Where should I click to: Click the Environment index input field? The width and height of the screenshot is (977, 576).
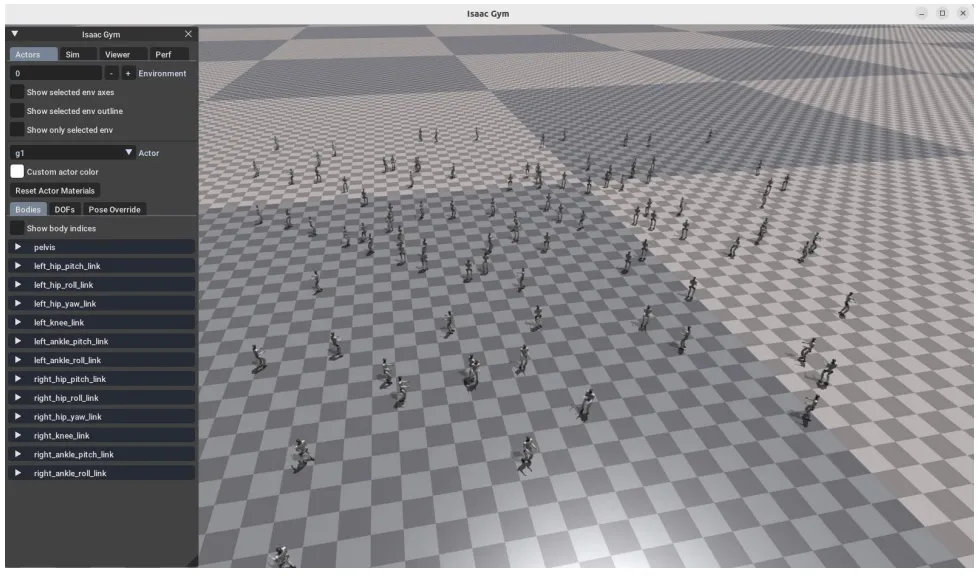click(x=55, y=73)
